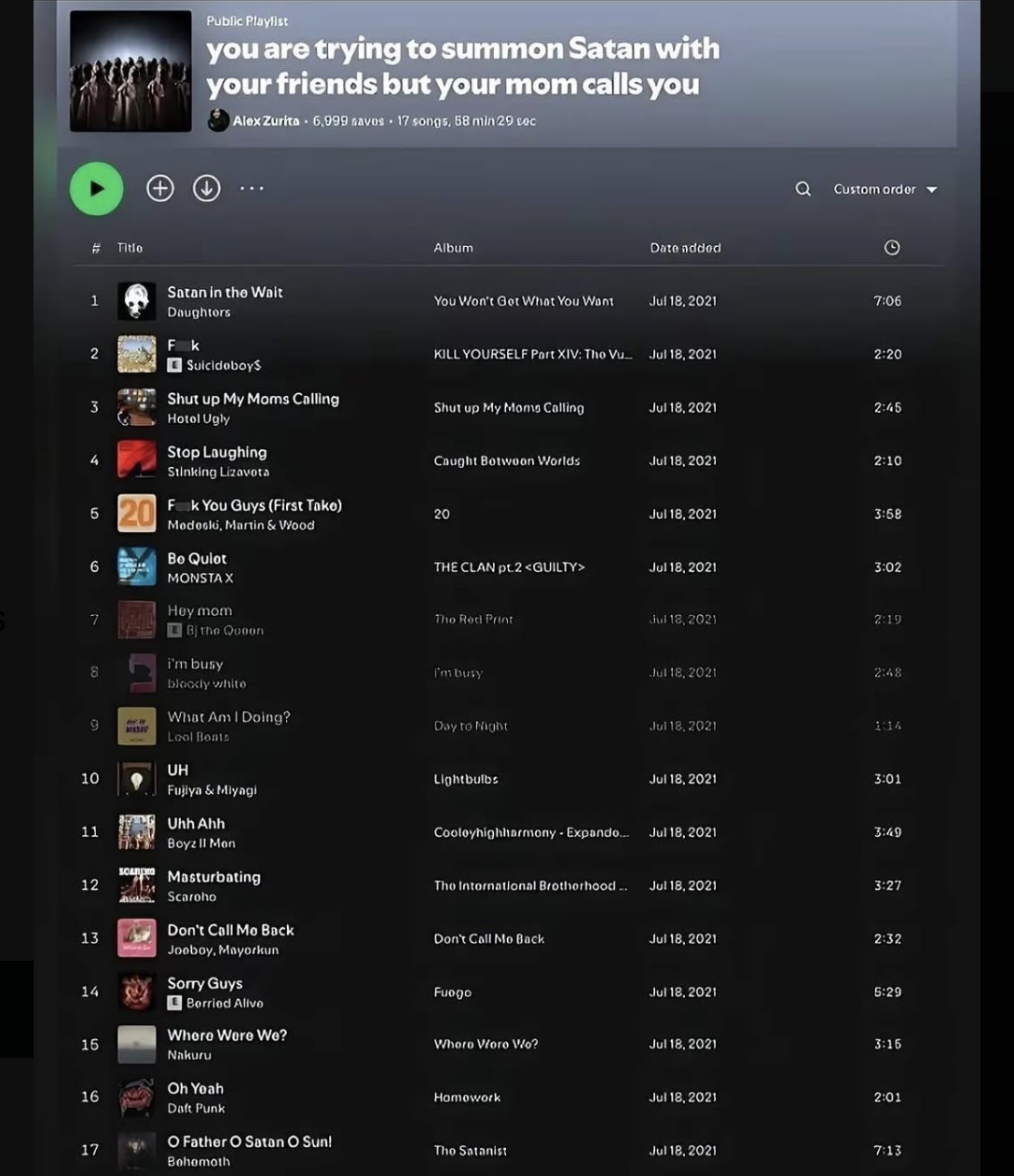This screenshot has width=1014, height=1176.
Task: Click the Lightbulbs album art for UH
Action: 137,779
